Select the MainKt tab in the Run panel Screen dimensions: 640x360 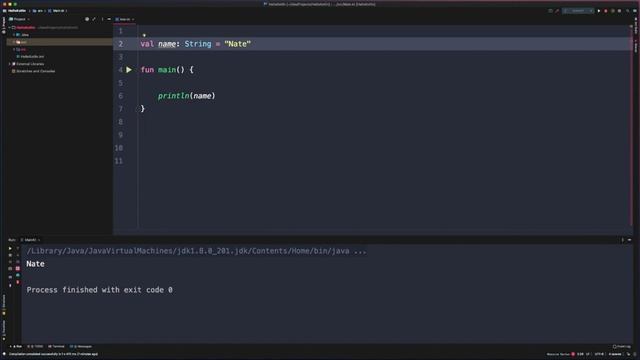coord(30,240)
